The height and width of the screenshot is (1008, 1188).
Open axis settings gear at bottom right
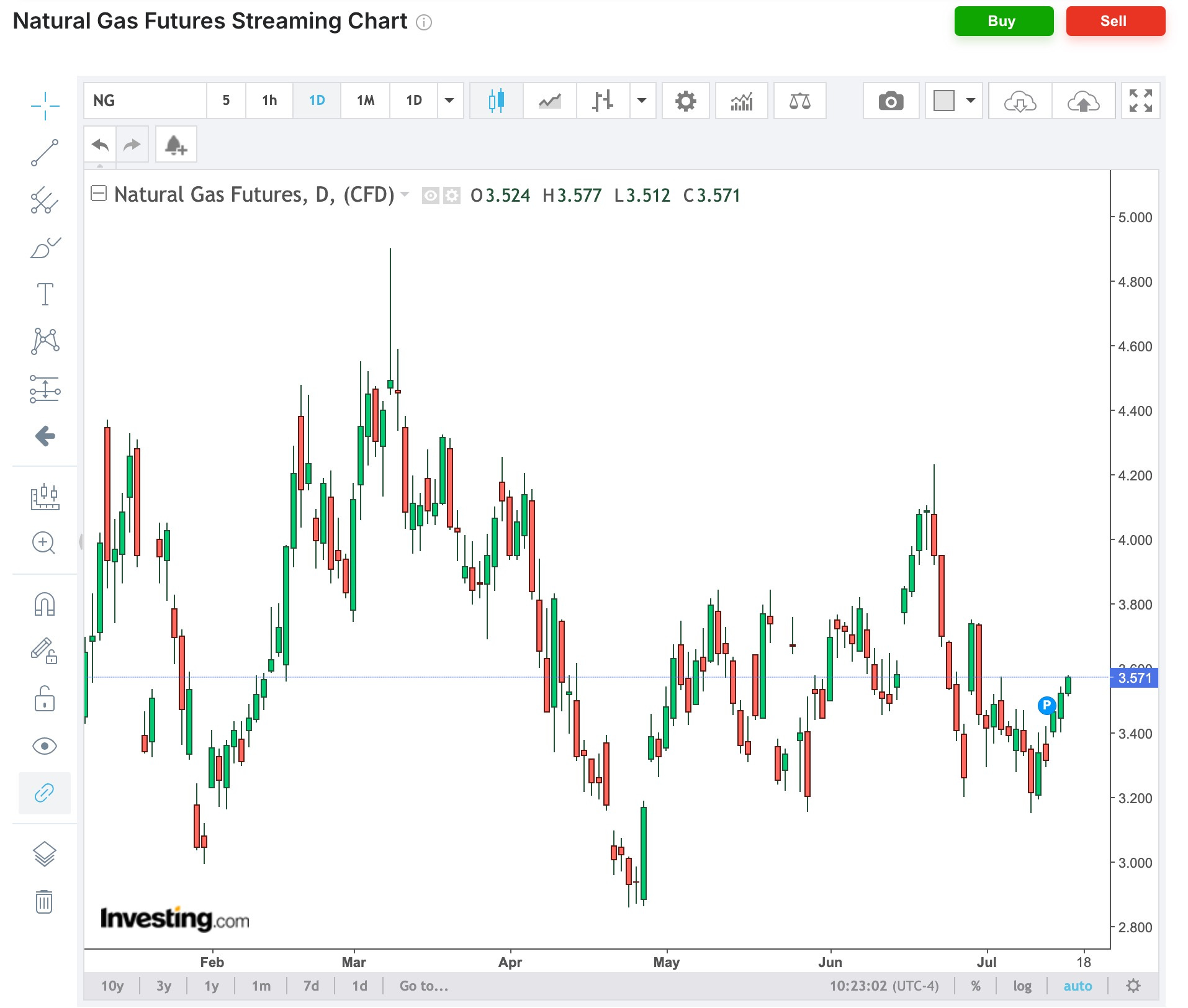pos(1133,986)
